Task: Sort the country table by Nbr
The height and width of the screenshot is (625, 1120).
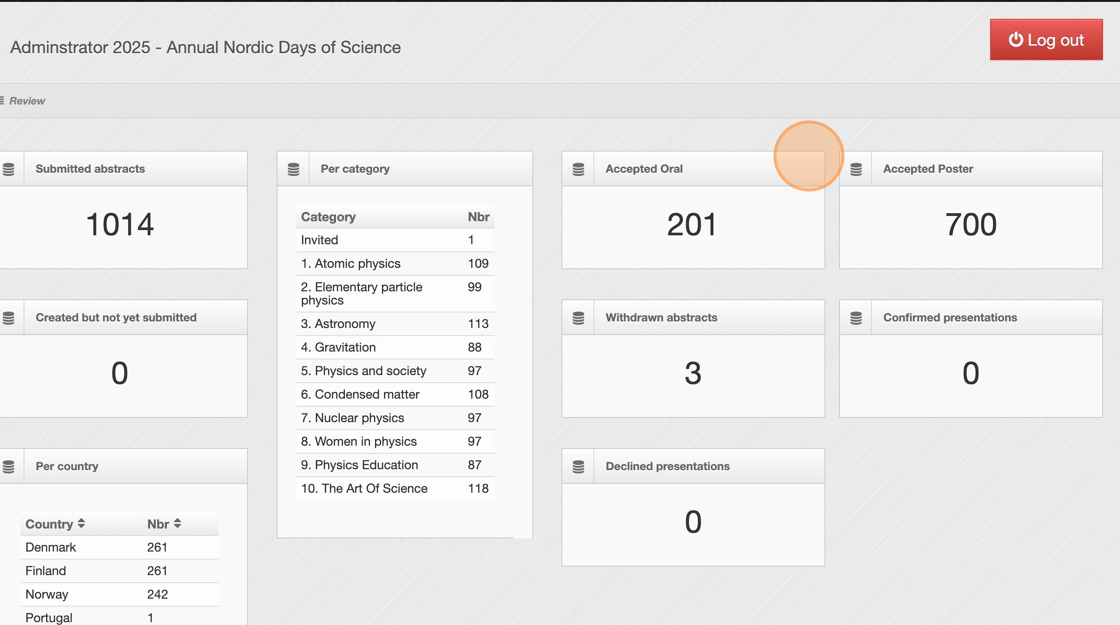Action: pyautogui.click(x=164, y=524)
